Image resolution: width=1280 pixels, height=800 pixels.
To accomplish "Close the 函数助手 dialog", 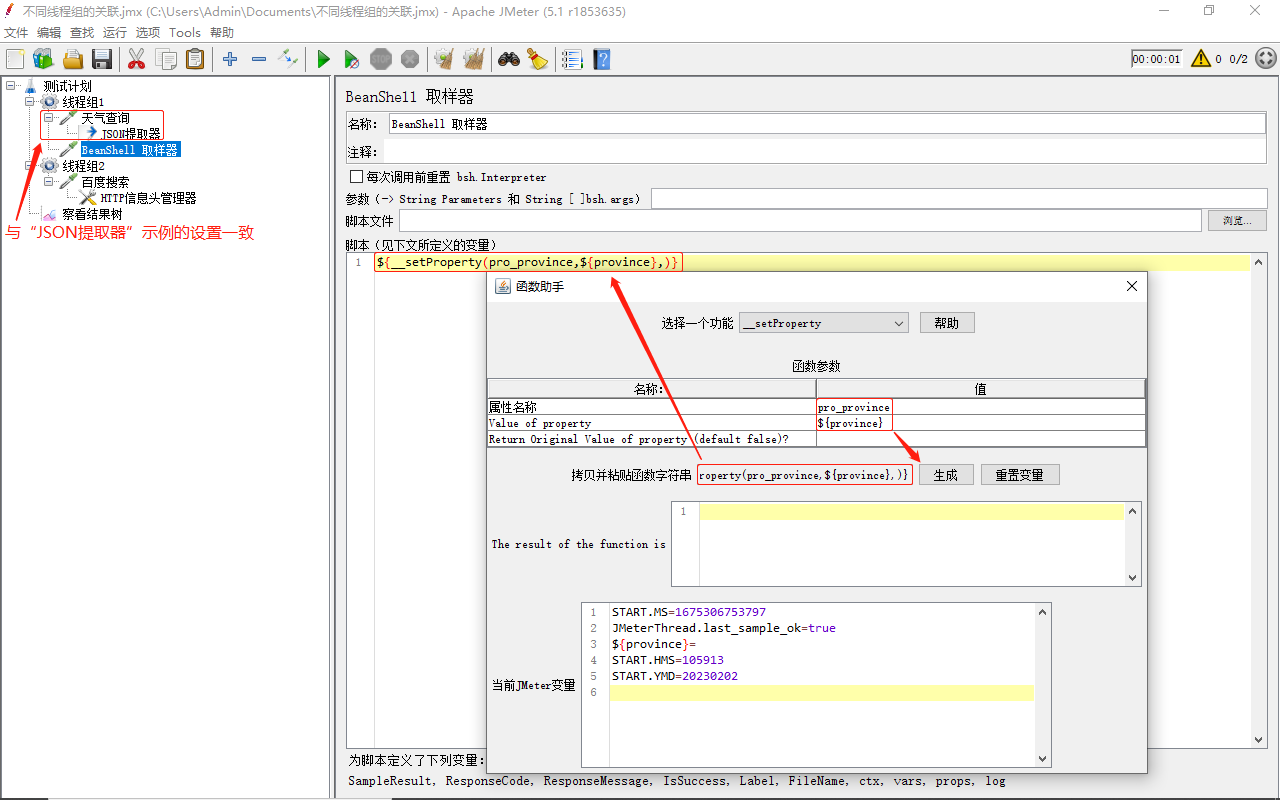I will coord(1132,286).
